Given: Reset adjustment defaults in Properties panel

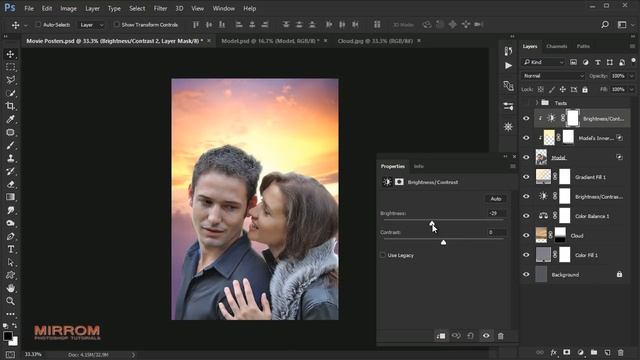Looking at the screenshot, I should tap(471, 336).
